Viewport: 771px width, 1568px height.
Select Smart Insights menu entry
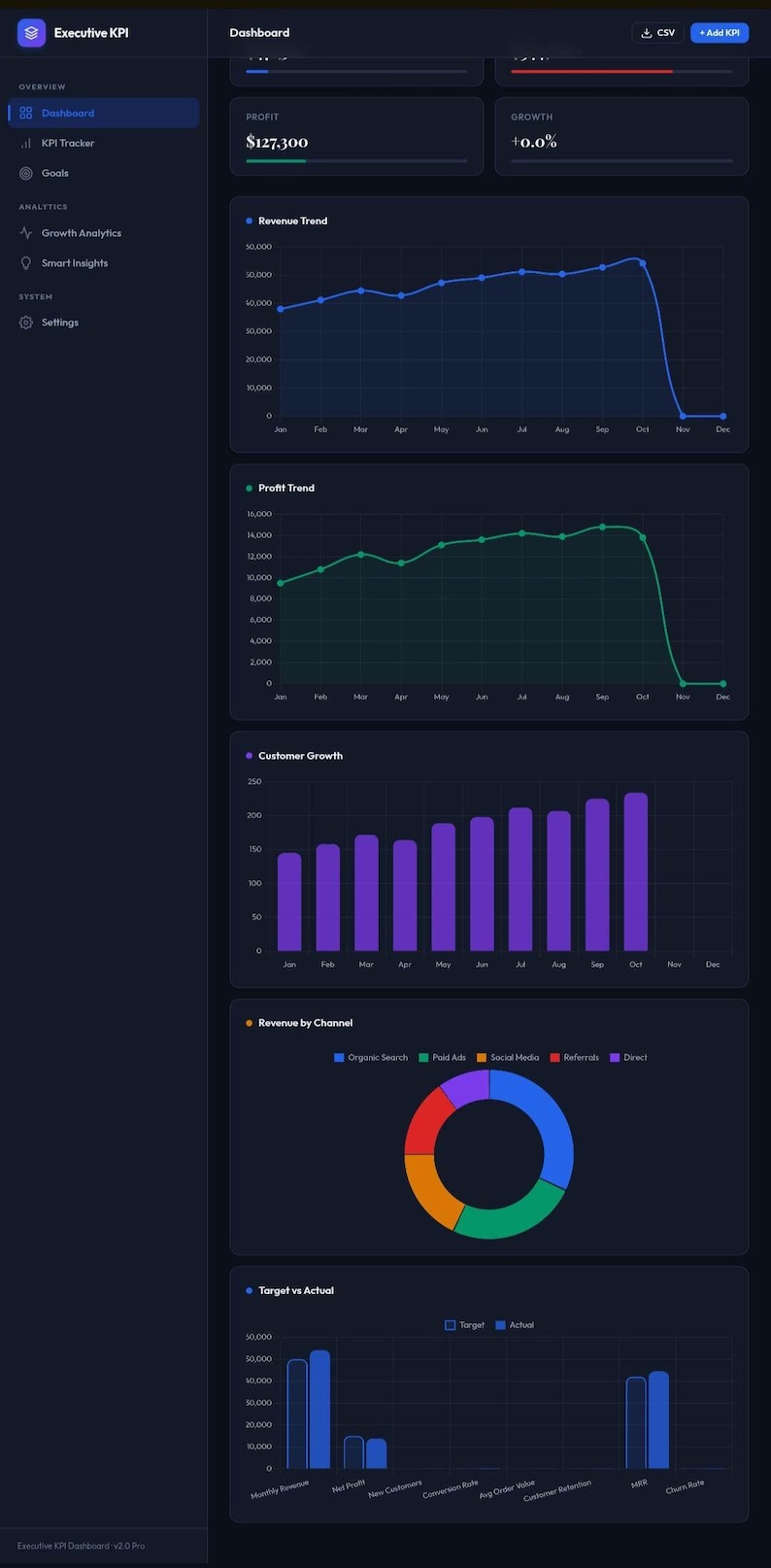pyautogui.click(x=104, y=263)
